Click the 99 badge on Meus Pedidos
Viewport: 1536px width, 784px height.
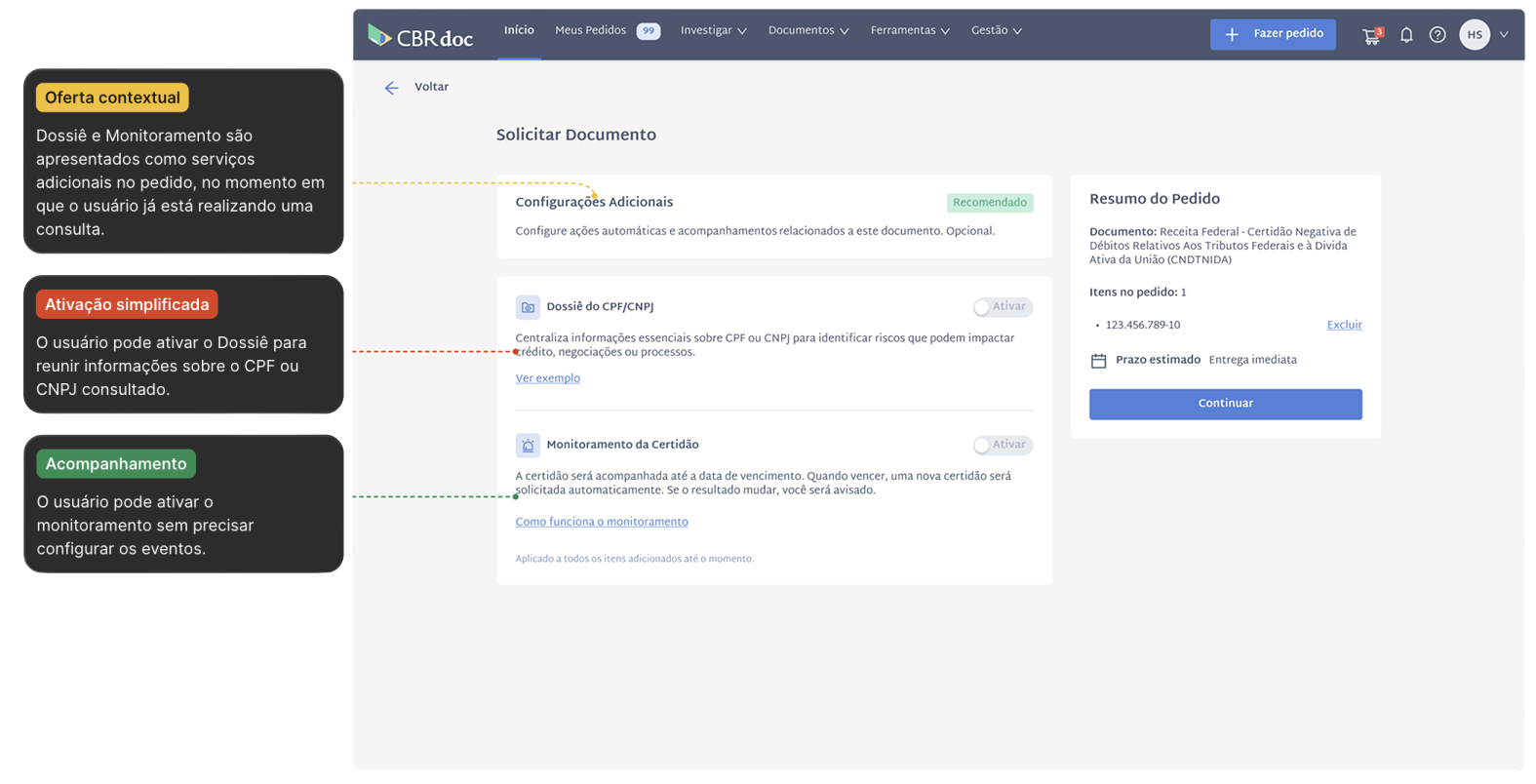pos(649,31)
